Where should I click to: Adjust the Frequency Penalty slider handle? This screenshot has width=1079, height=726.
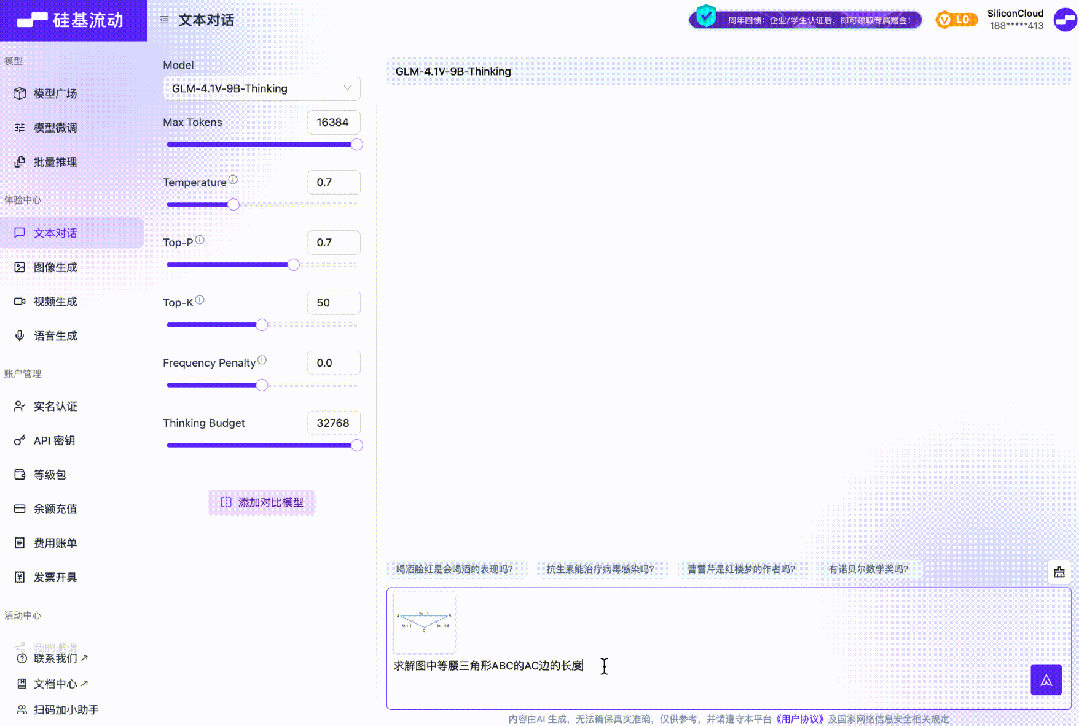click(262, 385)
